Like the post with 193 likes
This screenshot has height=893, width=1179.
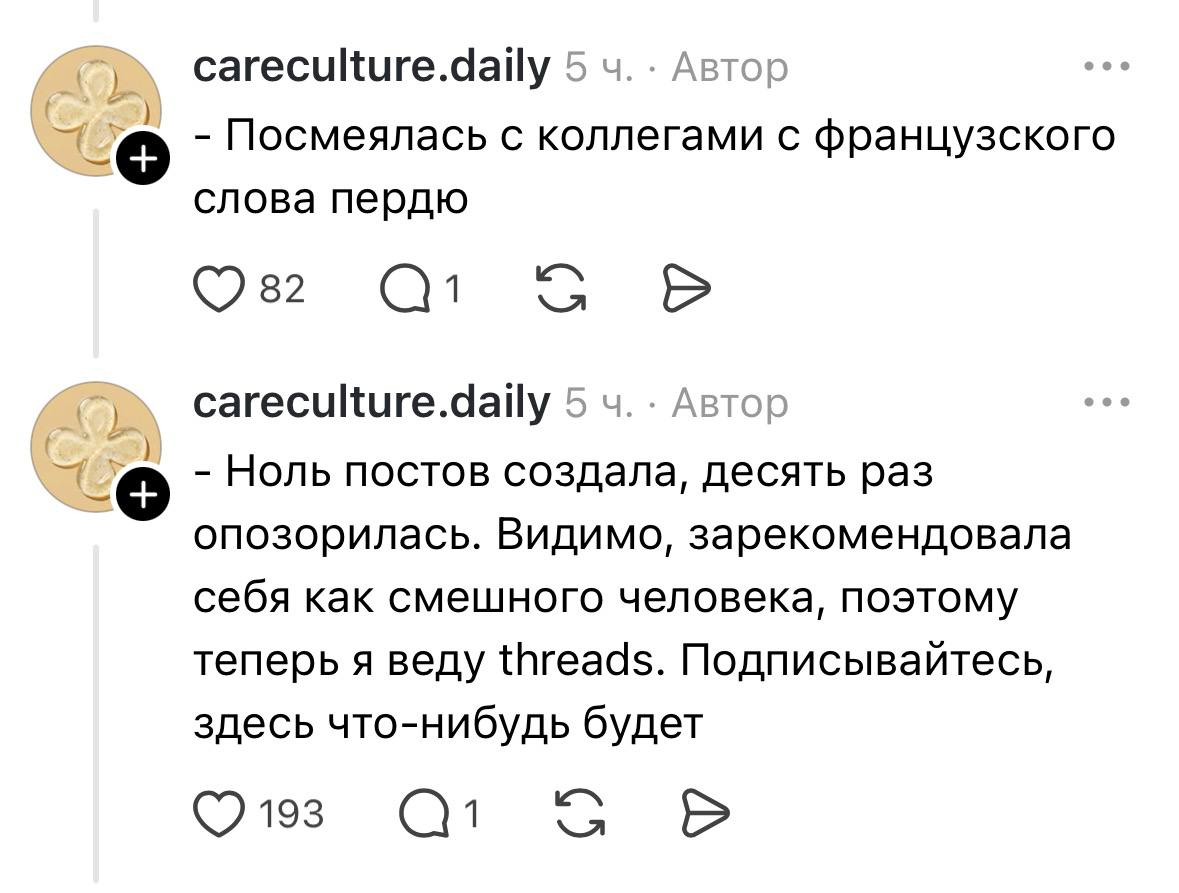pos(218,814)
